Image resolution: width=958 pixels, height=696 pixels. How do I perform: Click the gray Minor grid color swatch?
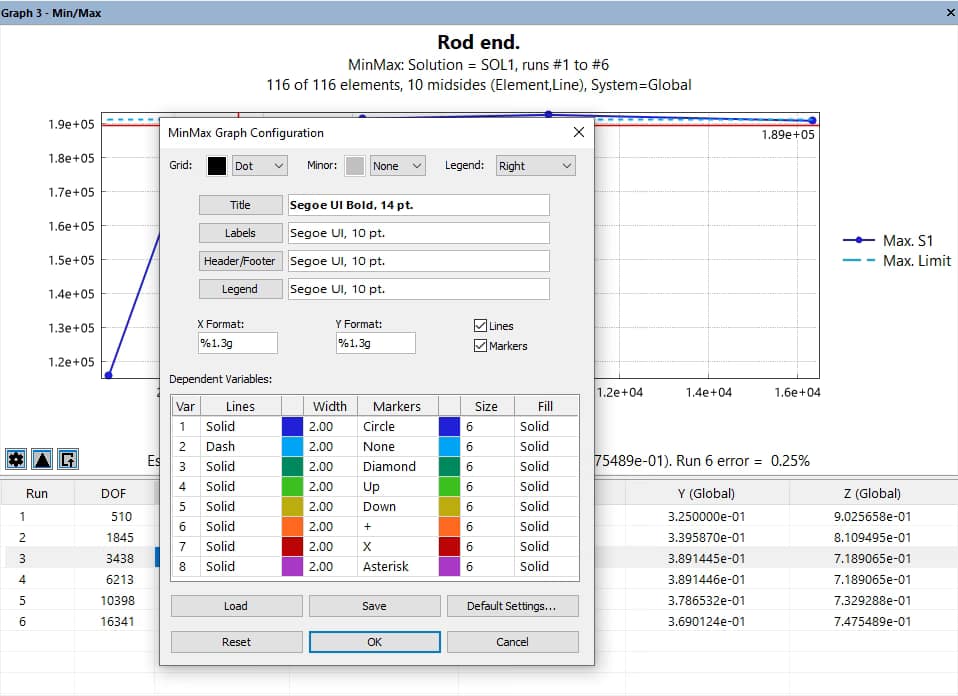pyautogui.click(x=355, y=166)
